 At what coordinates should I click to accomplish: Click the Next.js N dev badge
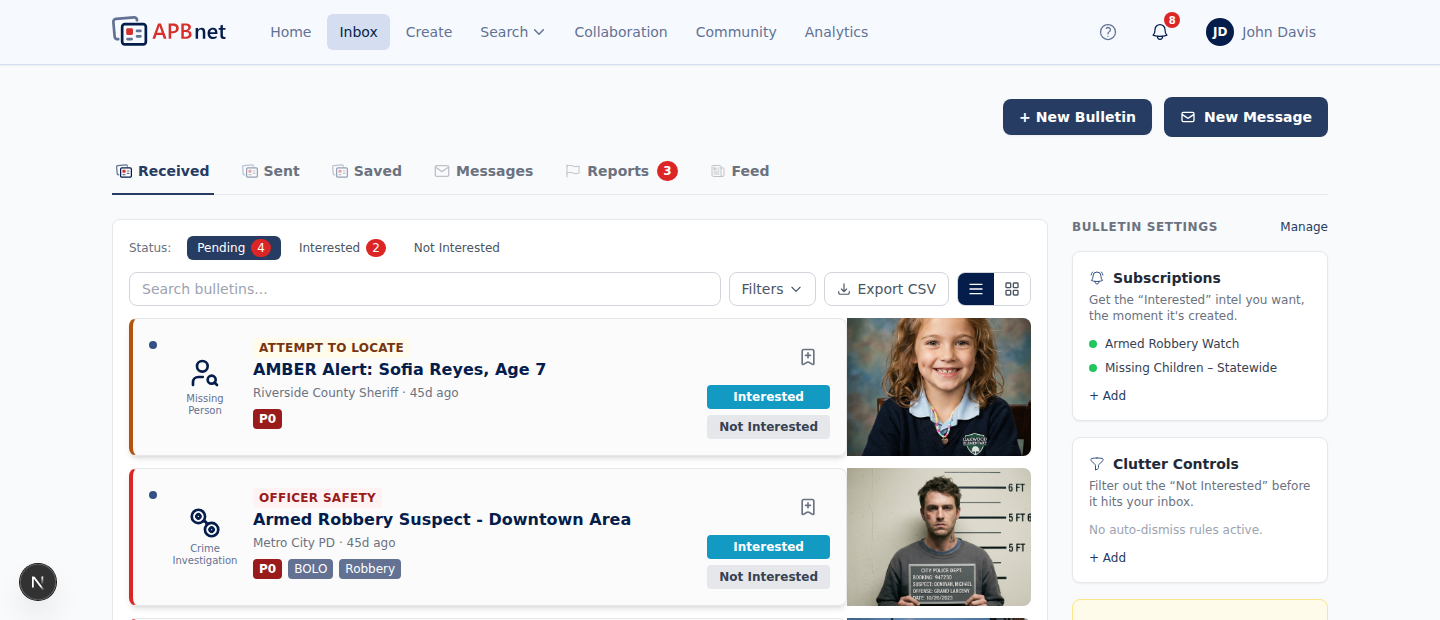click(38, 582)
